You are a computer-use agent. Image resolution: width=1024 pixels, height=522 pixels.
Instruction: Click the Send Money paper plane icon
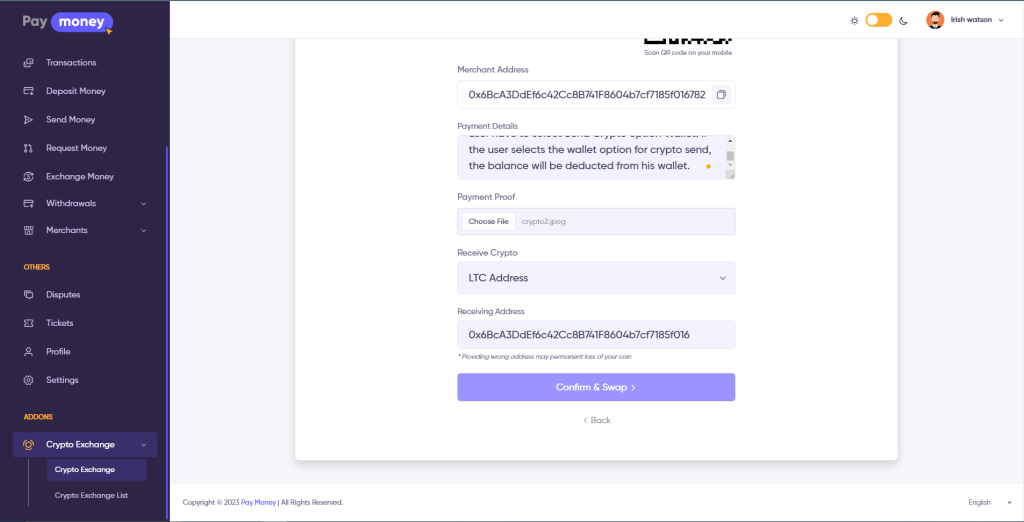[x=28, y=120]
